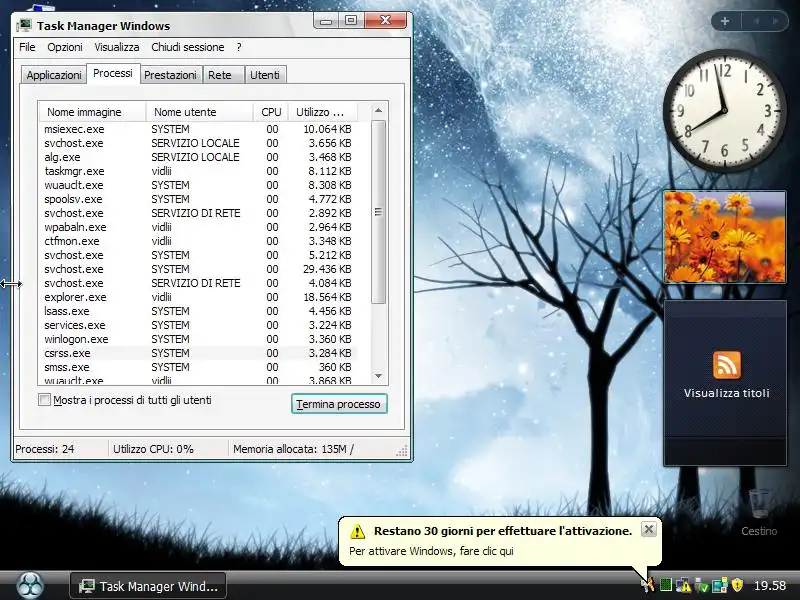Viewport: 800px width, 600px height.
Task: Open the Visualizza menu
Action: pos(117,47)
